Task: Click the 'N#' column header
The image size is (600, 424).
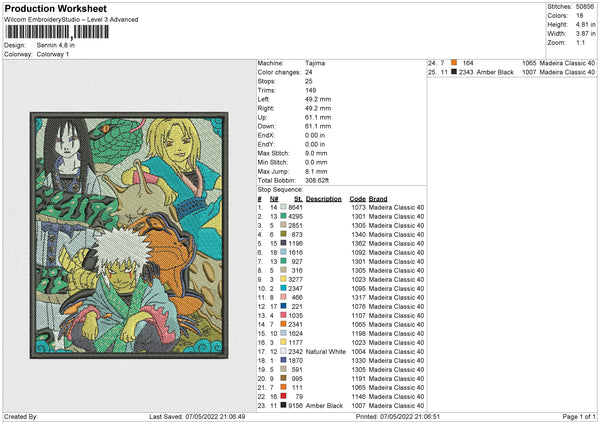Action: (x=274, y=199)
